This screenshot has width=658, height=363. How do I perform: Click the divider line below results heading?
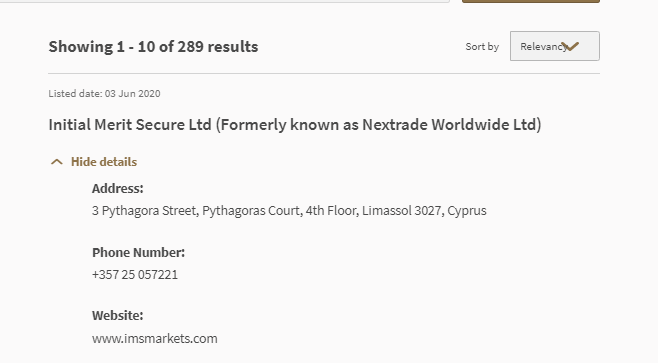click(324, 73)
